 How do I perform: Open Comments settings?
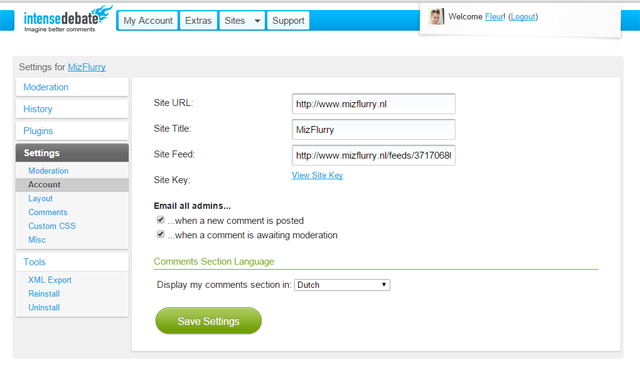point(48,212)
